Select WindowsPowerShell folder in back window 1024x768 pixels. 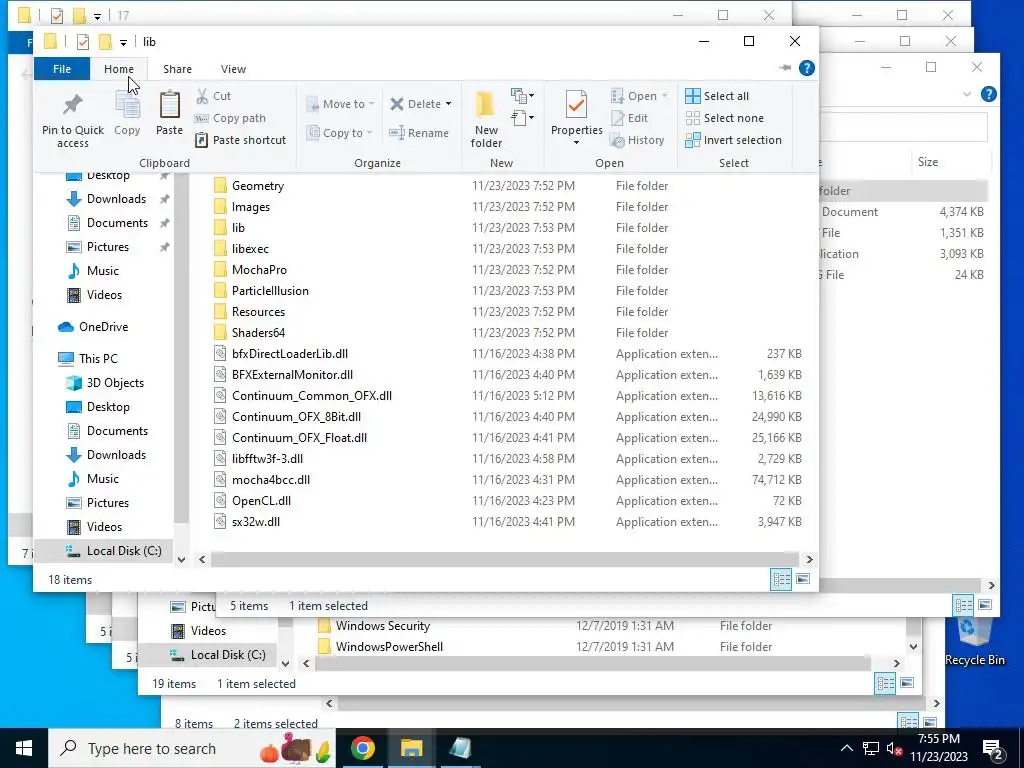(389, 647)
